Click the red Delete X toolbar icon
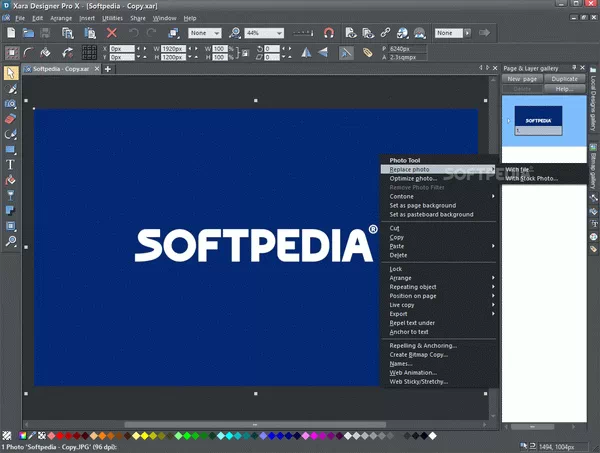Screen dimensions: 600x453 [111, 33]
